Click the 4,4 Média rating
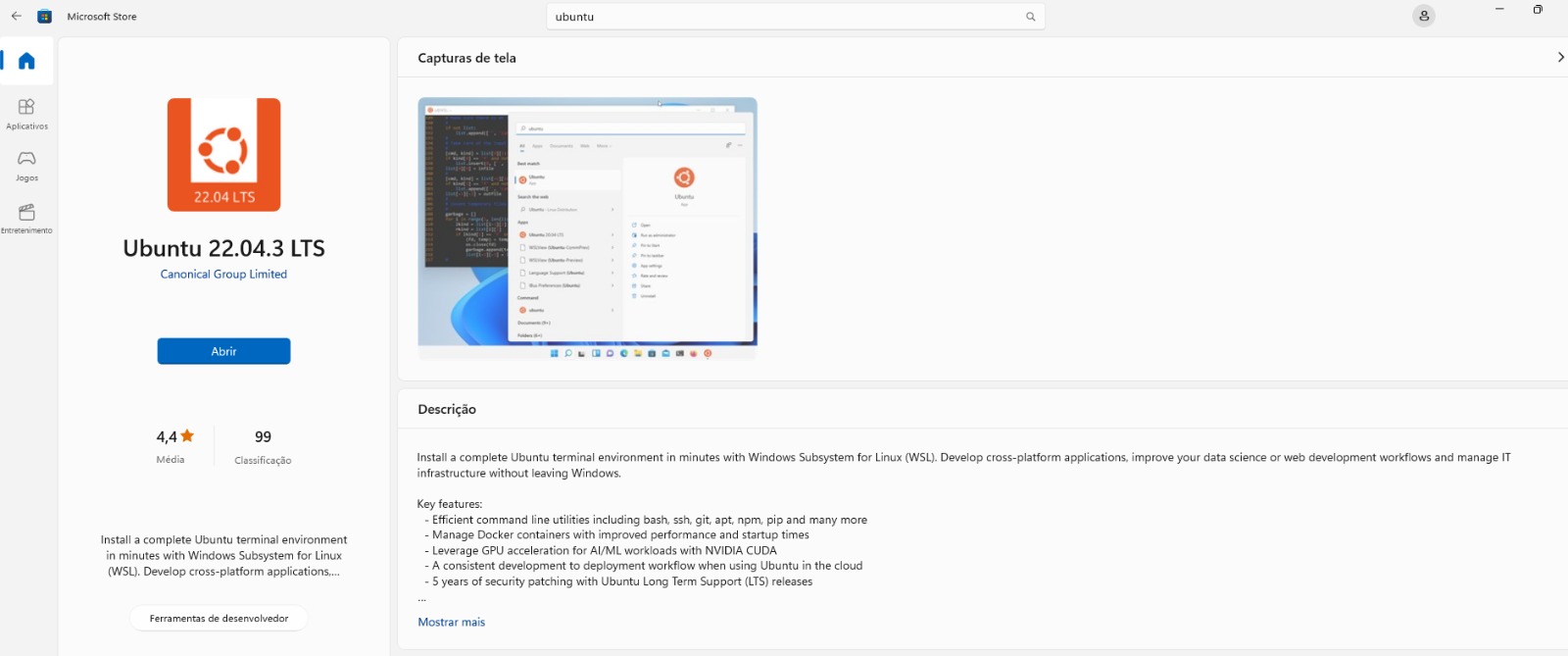The height and width of the screenshot is (656, 1568). (x=174, y=445)
